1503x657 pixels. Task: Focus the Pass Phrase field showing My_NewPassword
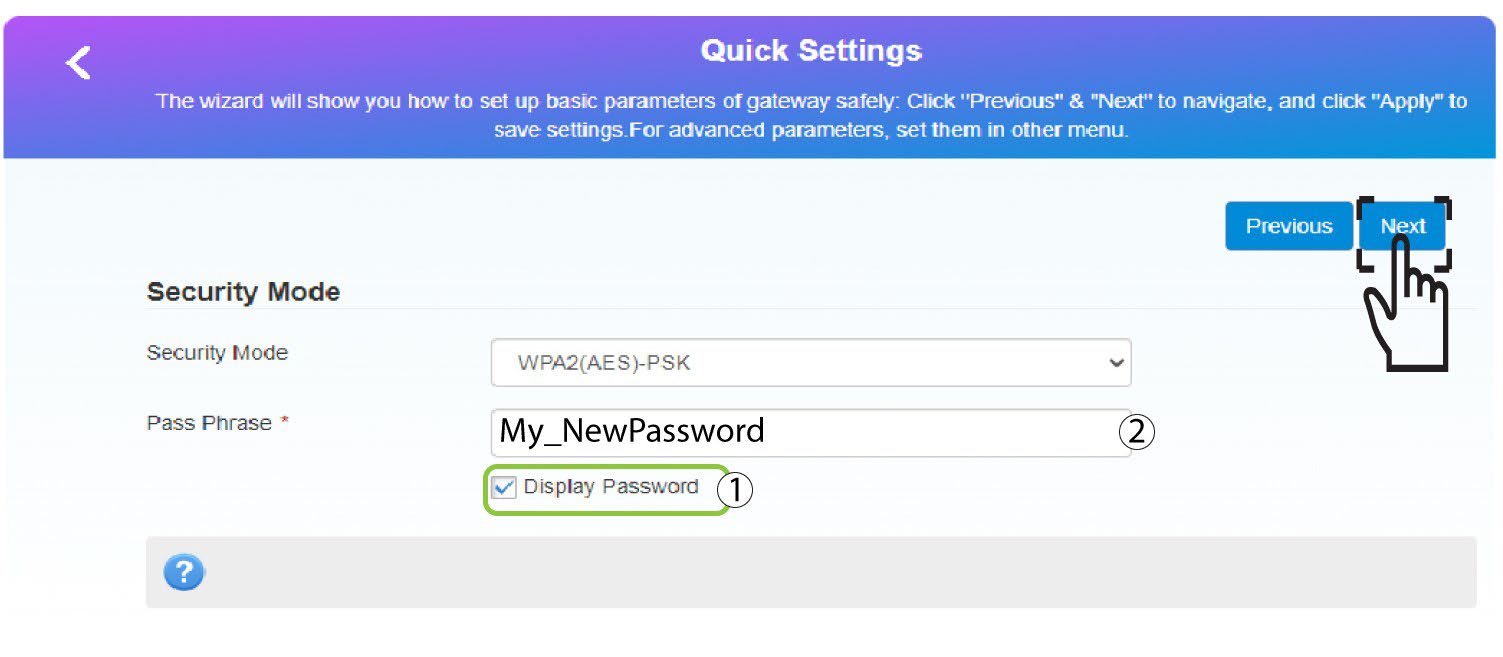click(x=811, y=432)
